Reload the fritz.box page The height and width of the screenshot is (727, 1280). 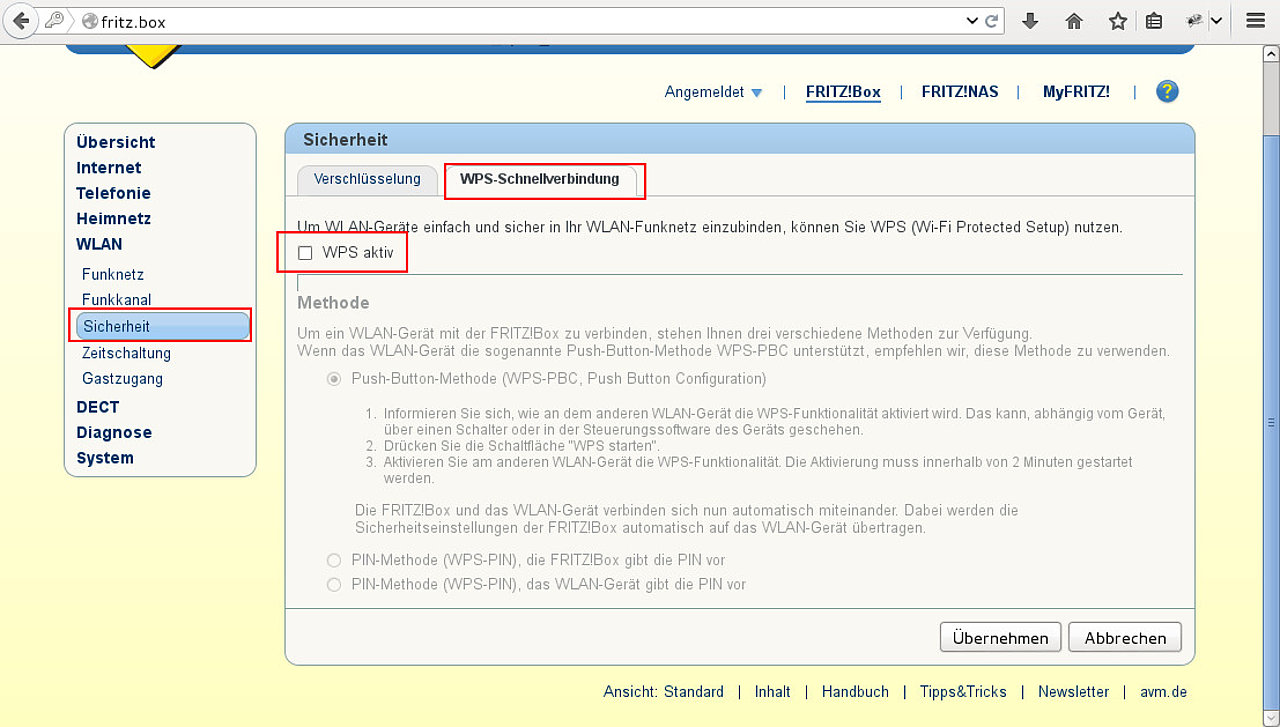[x=992, y=21]
